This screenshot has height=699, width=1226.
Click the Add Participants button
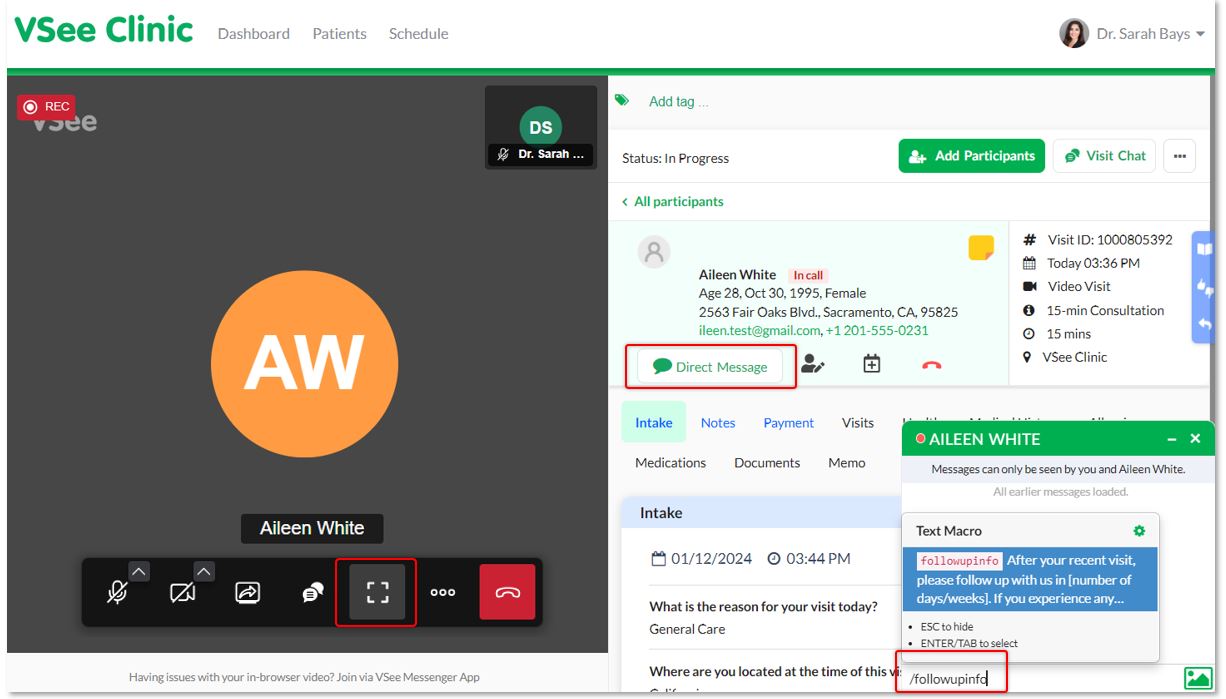(x=972, y=156)
